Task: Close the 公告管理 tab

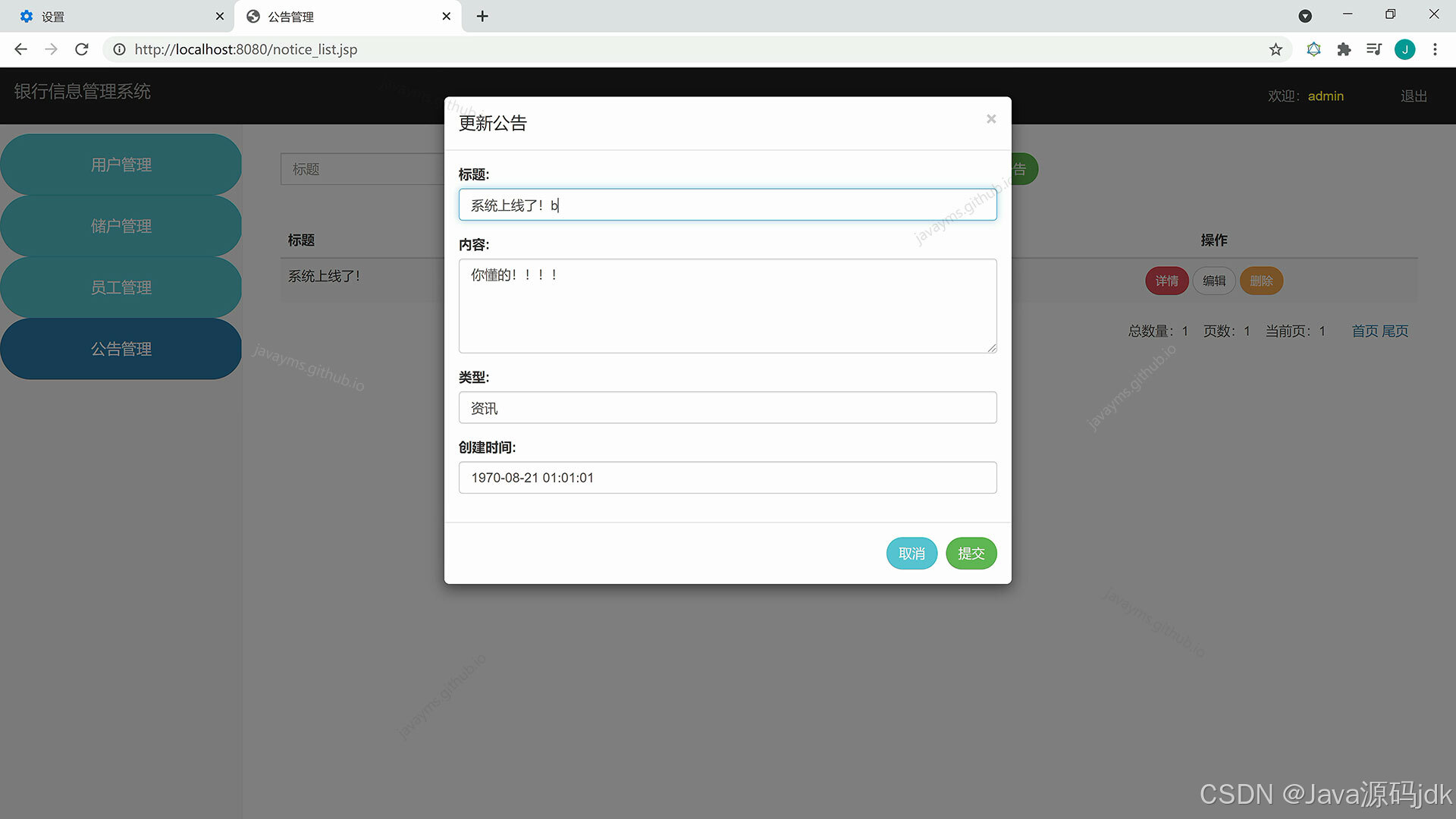Action: coord(446,16)
